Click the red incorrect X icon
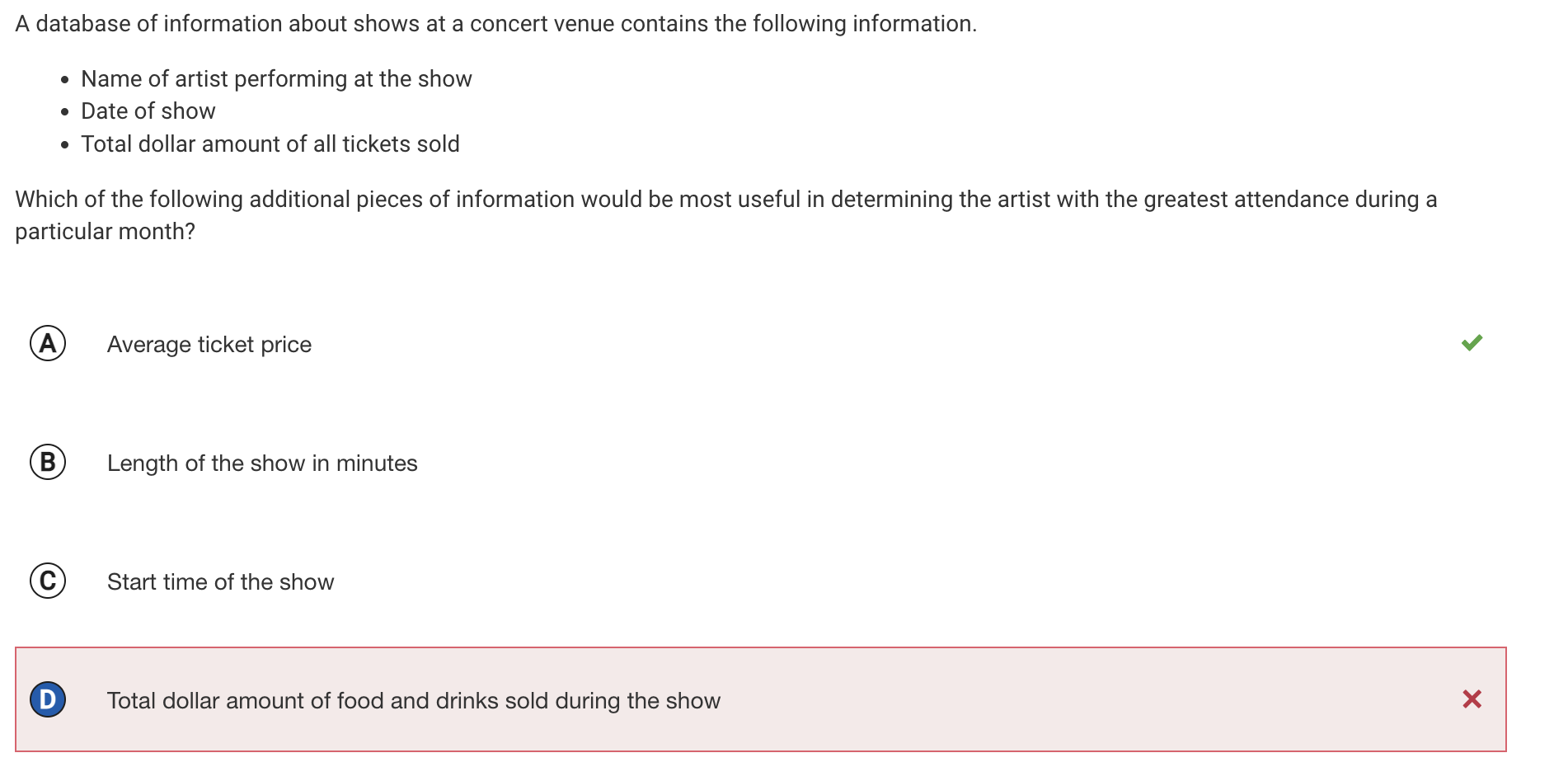The image size is (1568, 767). pyautogui.click(x=1472, y=699)
